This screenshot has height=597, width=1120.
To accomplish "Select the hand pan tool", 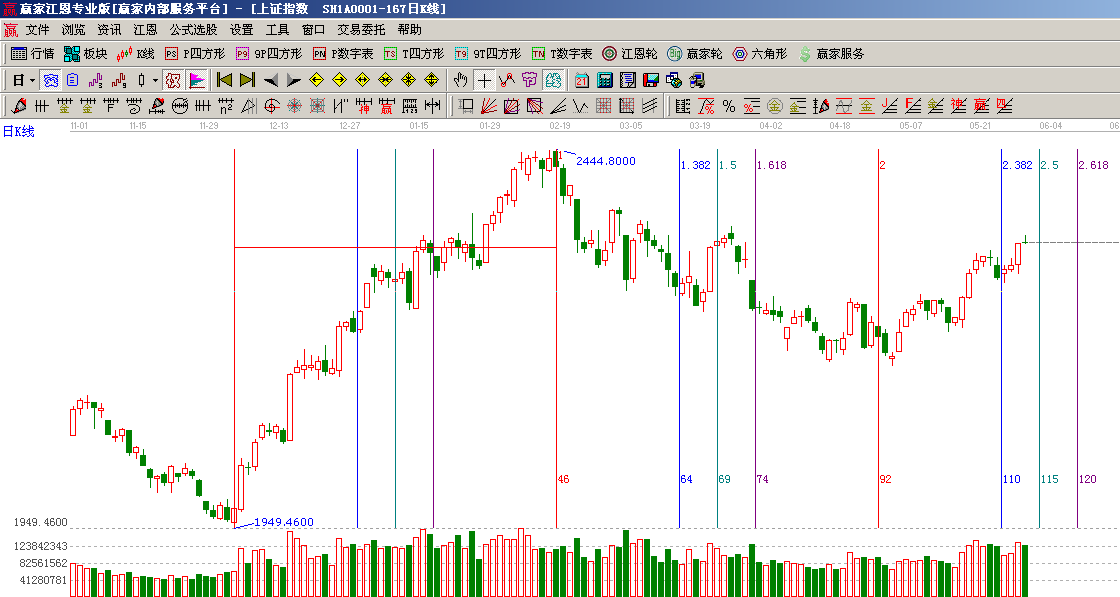I will pos(460,80).
